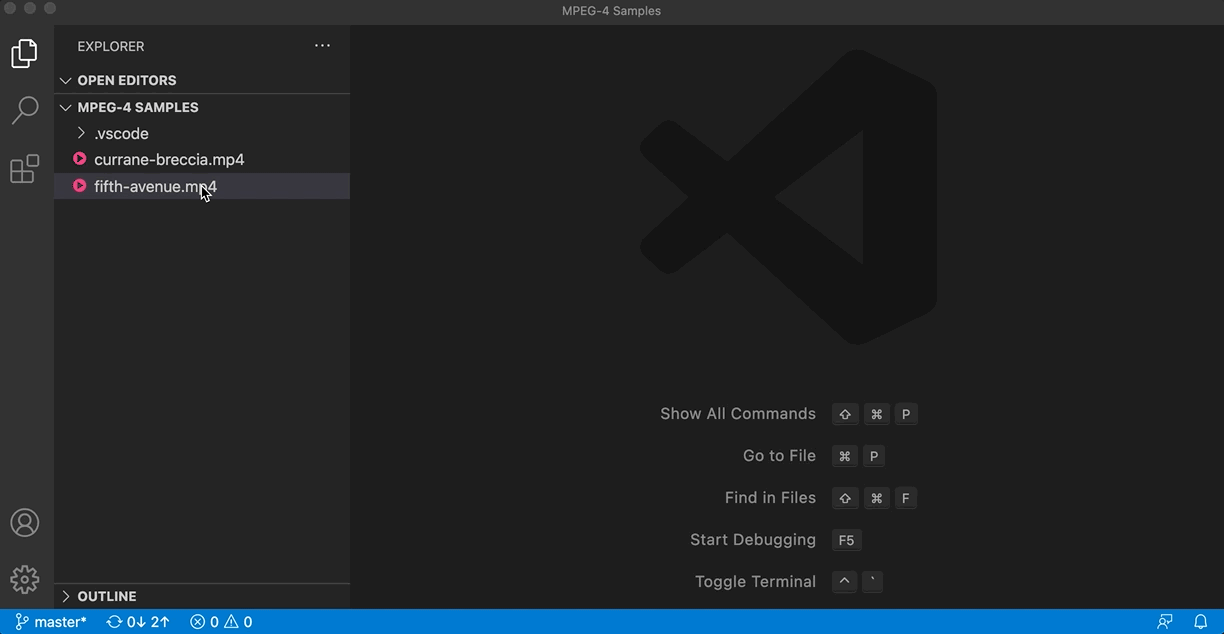The height and width of the screenshot is (634, 1224).
Task: Click the feedback icon in status bar
Action: [x=1165, y=622]
